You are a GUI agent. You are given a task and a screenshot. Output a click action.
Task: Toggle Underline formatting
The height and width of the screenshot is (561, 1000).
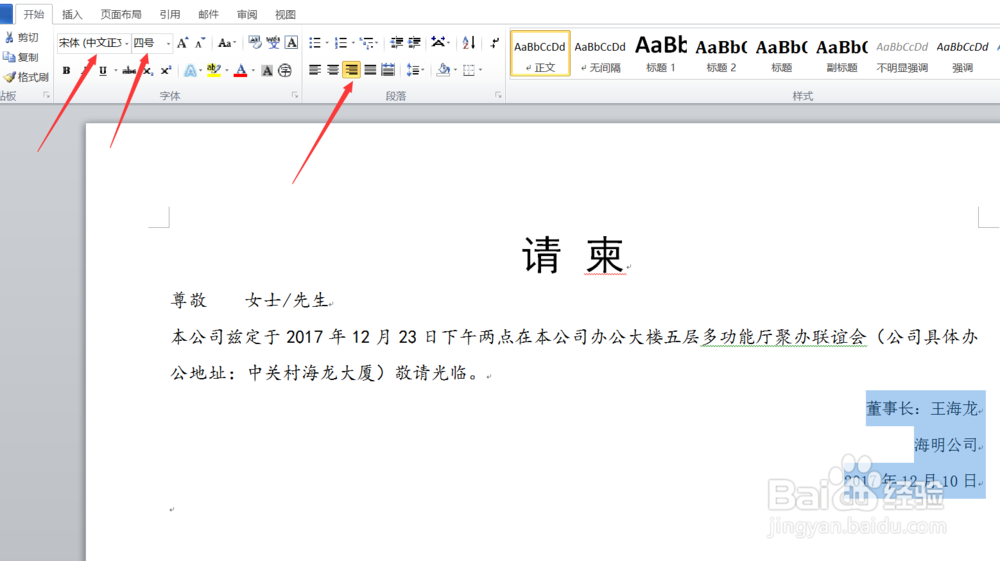point(103,70)
